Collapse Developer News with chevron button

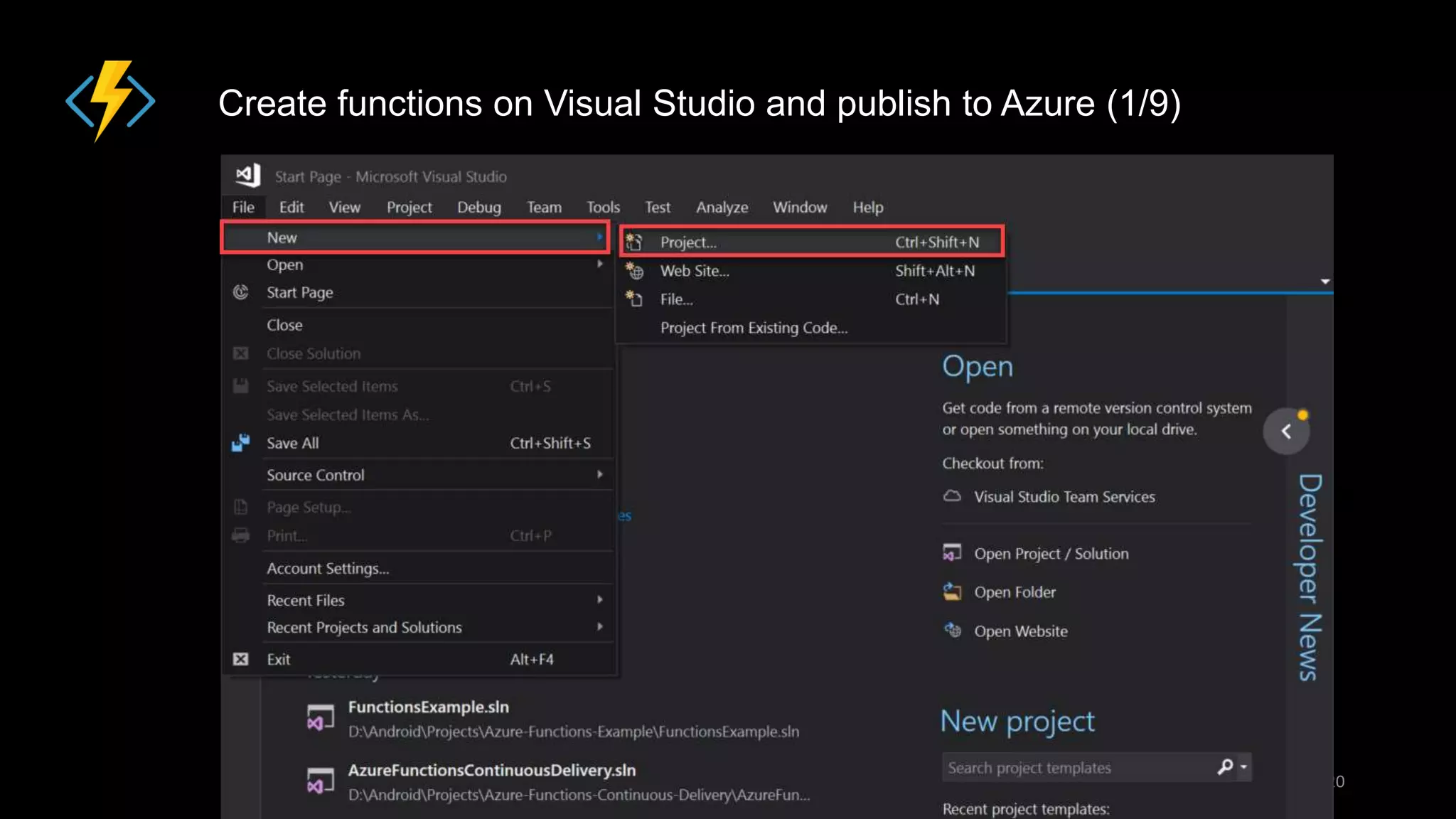click(1286, 431)
